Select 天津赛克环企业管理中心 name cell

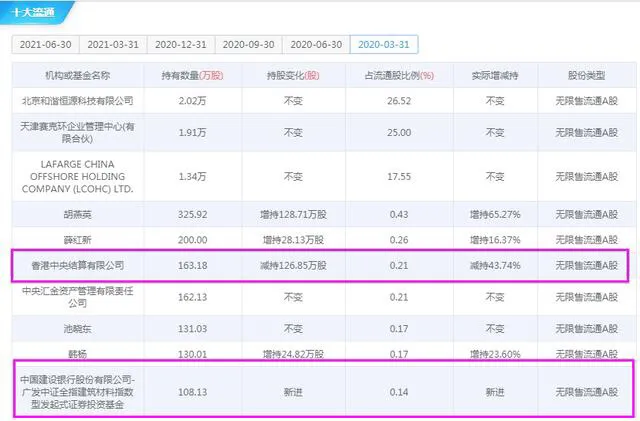[78, 132]
